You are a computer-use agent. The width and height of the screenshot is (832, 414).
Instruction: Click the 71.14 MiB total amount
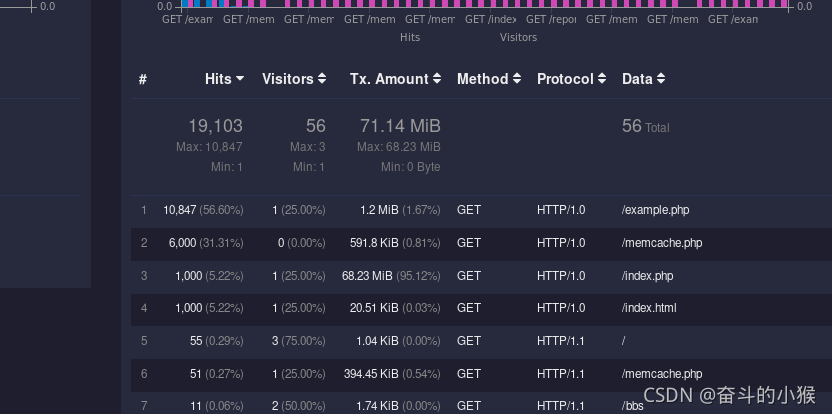tap(400, 126)
